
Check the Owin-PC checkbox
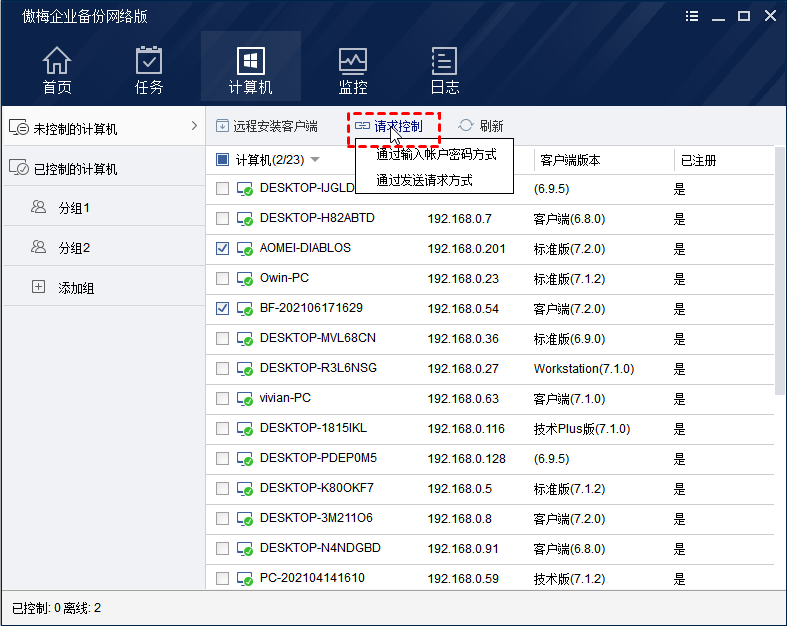point(222,278)
